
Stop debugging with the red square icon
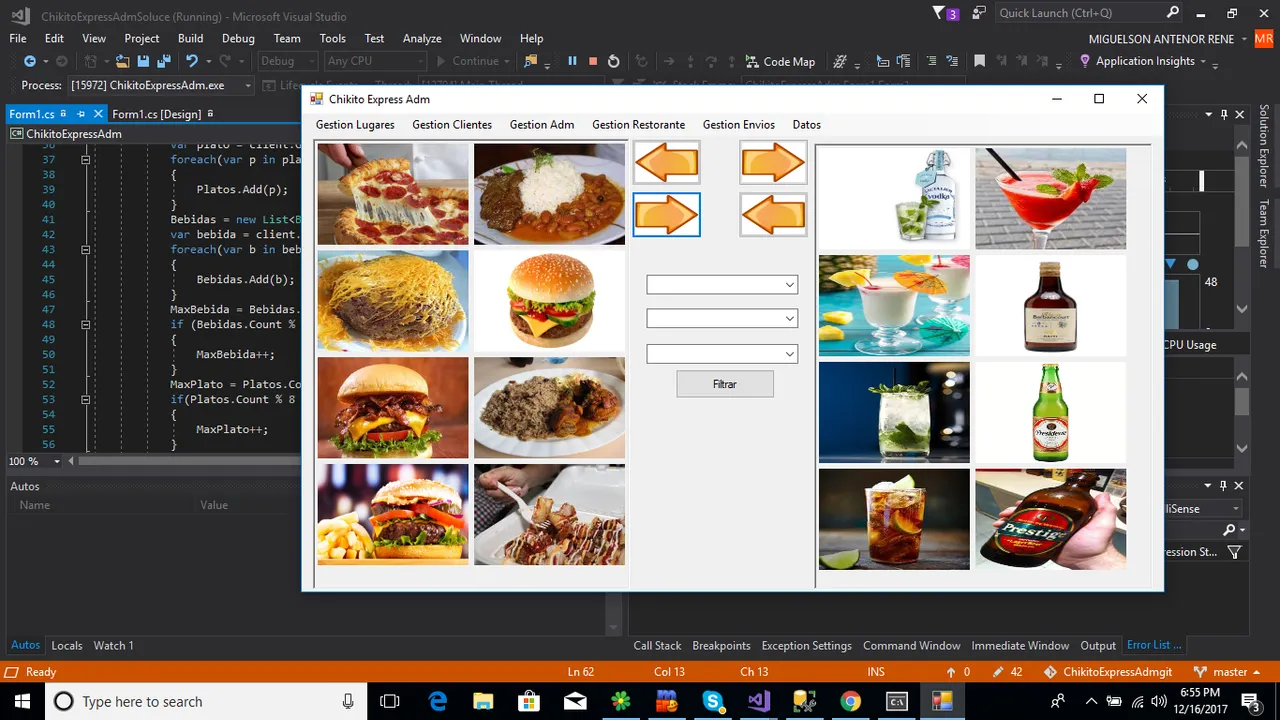[x=593, y=61]
